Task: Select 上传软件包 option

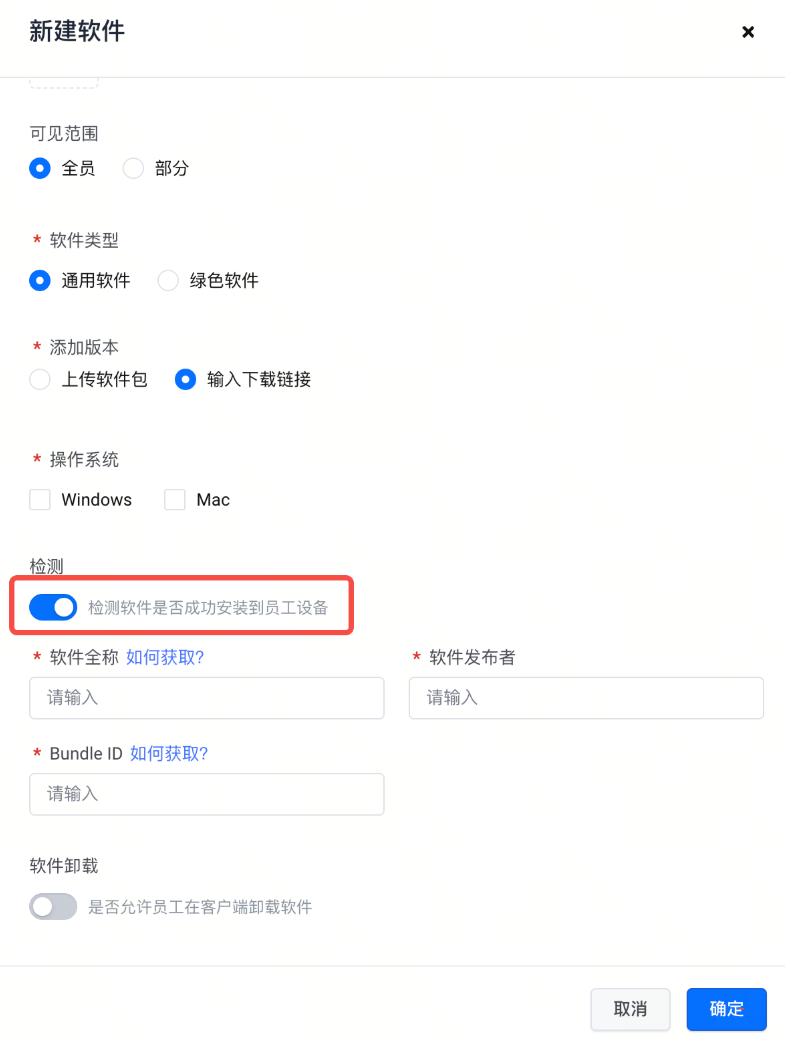Action: point(40,380)
